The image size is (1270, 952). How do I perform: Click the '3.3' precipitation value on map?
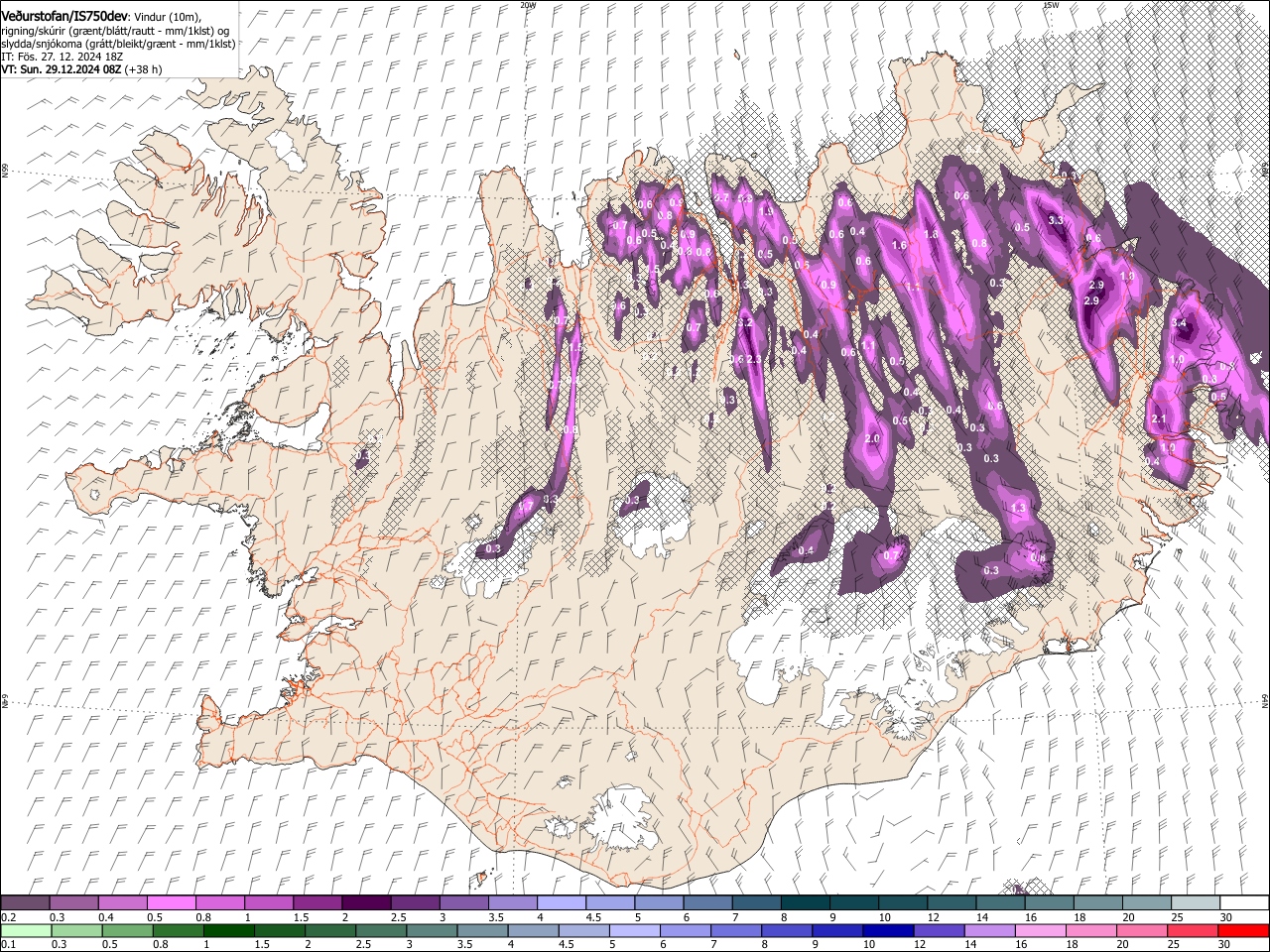coord(1056,220)
